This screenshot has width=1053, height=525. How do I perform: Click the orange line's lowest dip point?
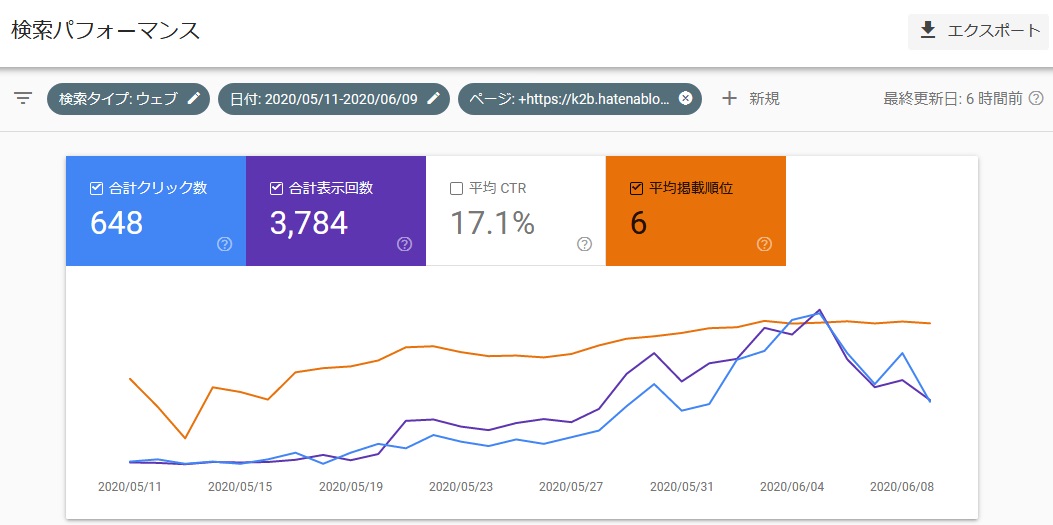coord(185,438)
